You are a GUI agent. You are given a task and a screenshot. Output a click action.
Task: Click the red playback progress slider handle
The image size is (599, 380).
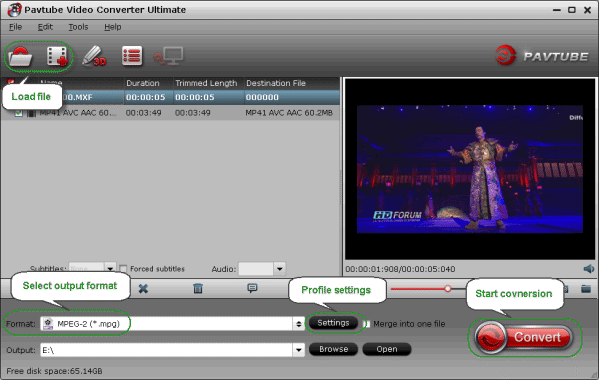pos(448,289)
